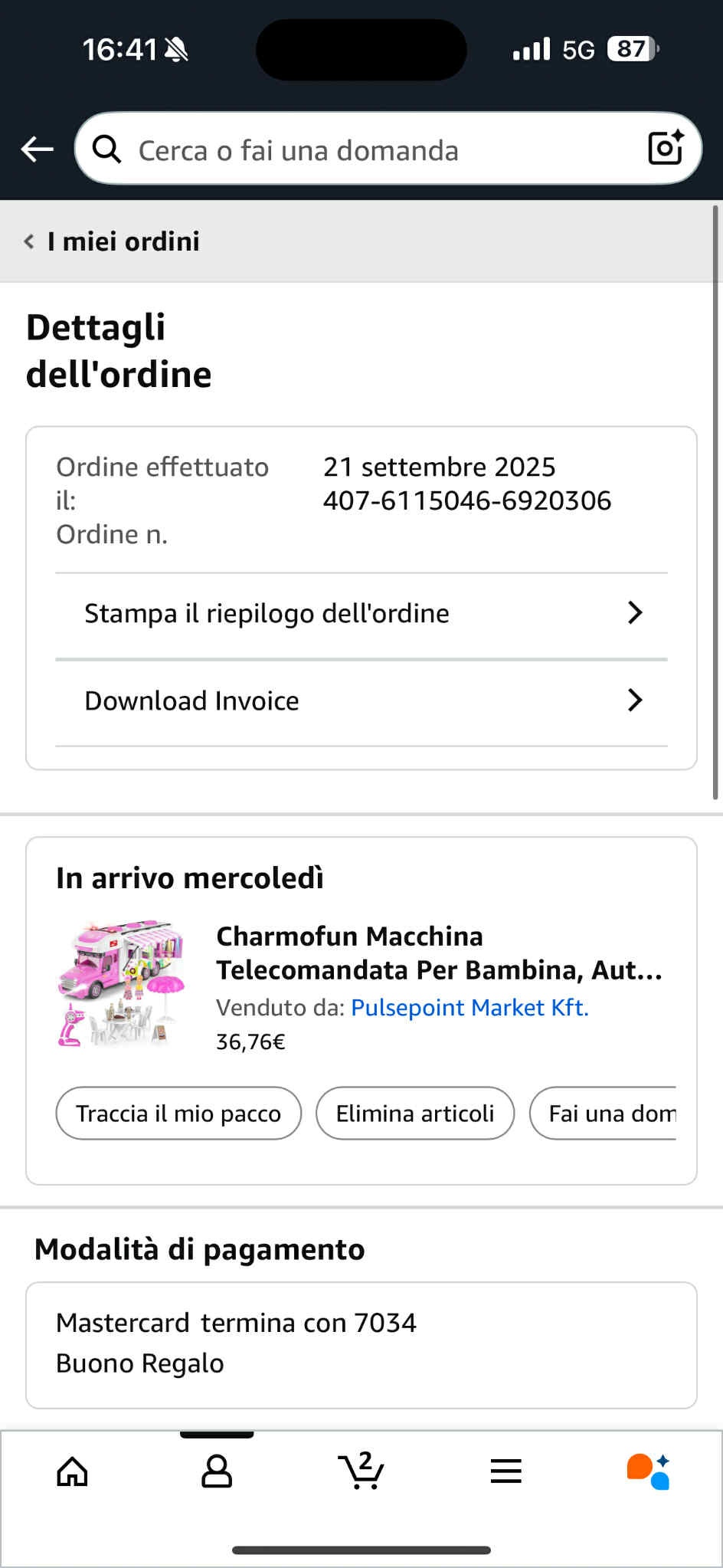Image resolution: width=723 pixels, height=1568 pixels.
Task: Launch the AI assistant chat icon
Action: point(649,1471)
